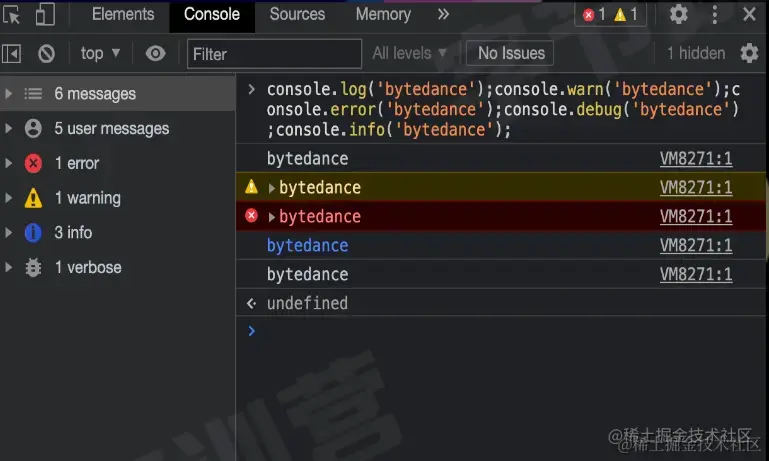Click the inspect element picker icon
This screenshot has width=769, height=461.
pyautogui.click(x=13, y=15)
